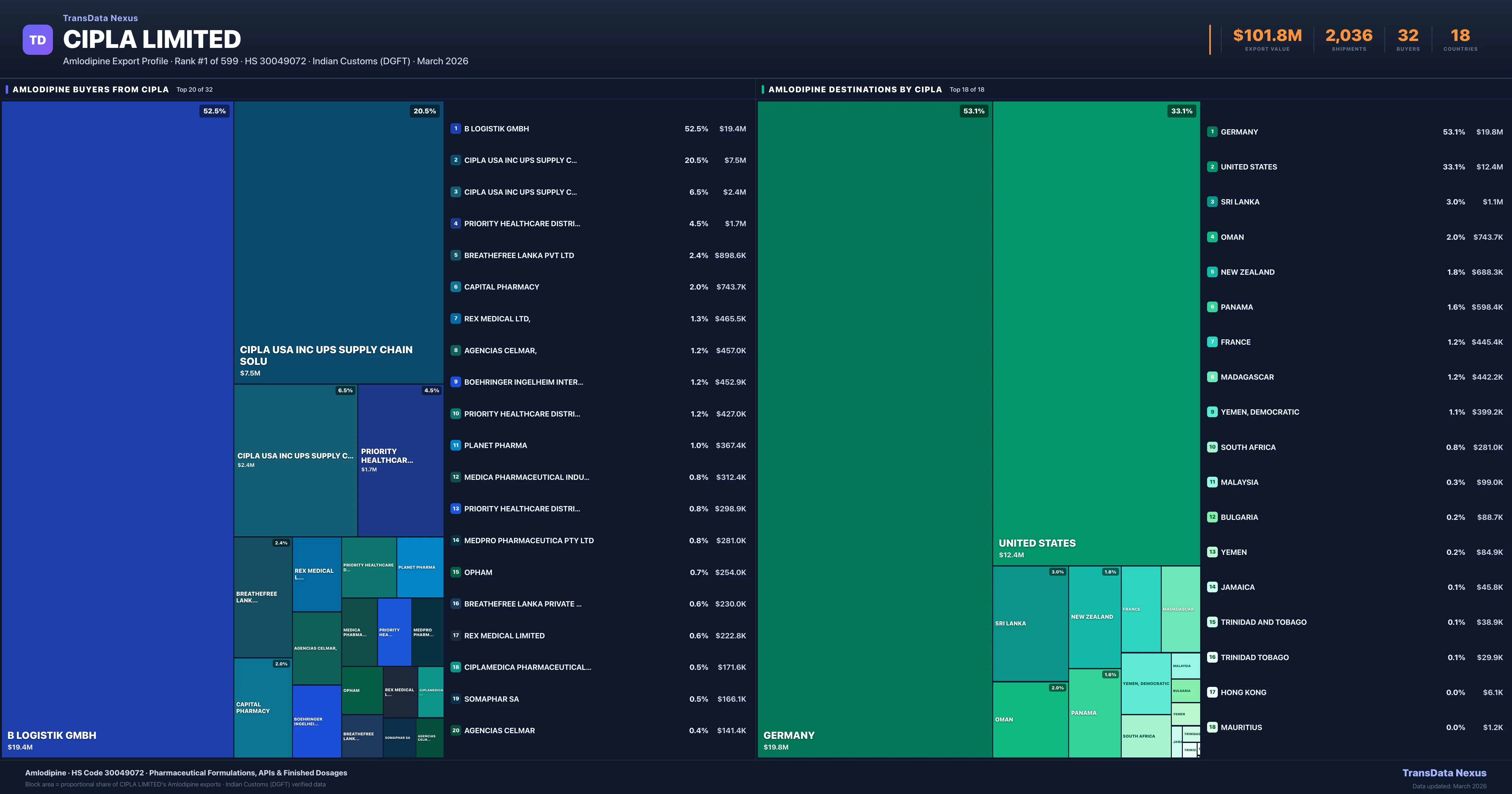Image resolution: width=1512 pixels, height=794 pixels.
Task: Click the GERMANY treemap block
Action: tap(874, 429)
